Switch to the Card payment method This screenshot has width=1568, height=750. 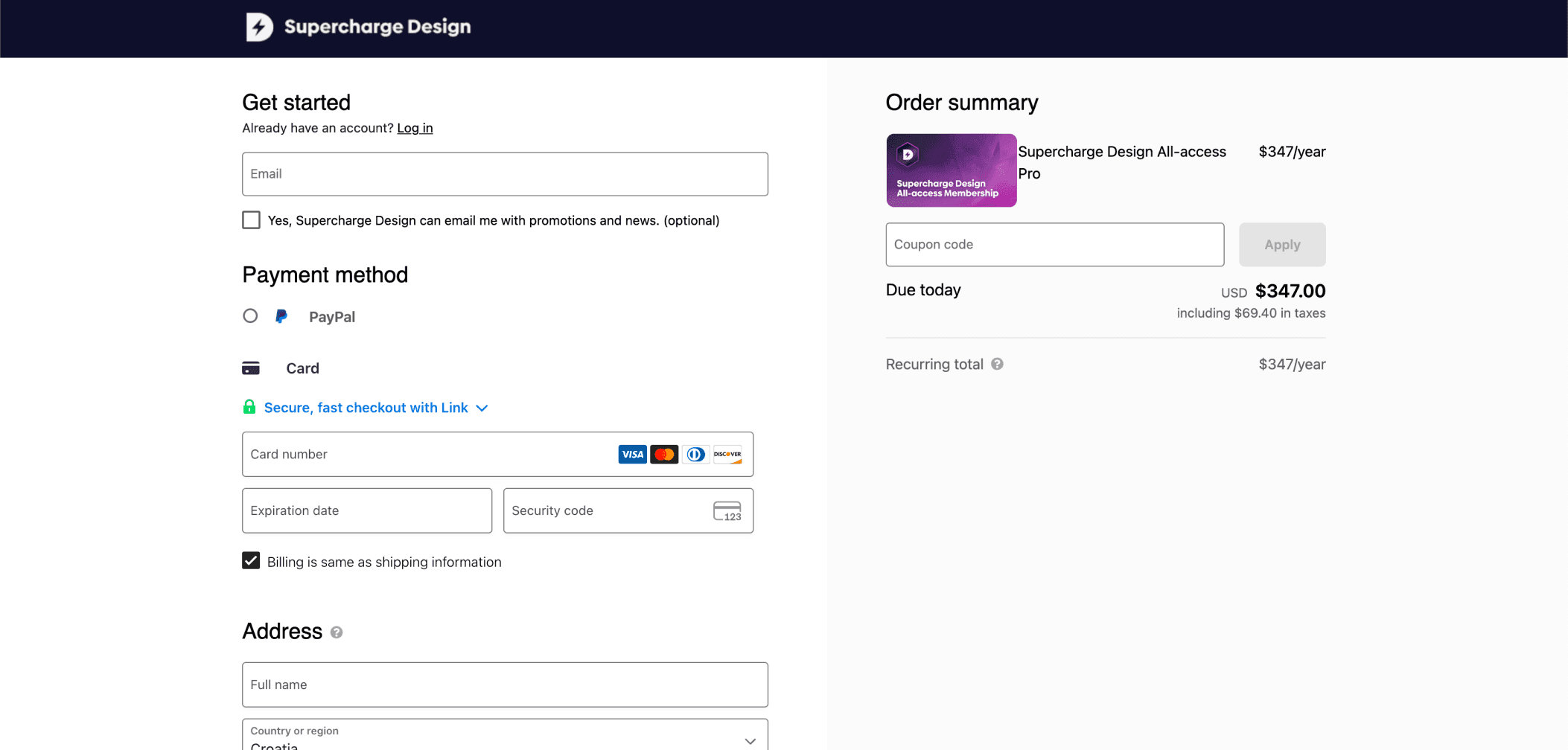pos(302,368)
